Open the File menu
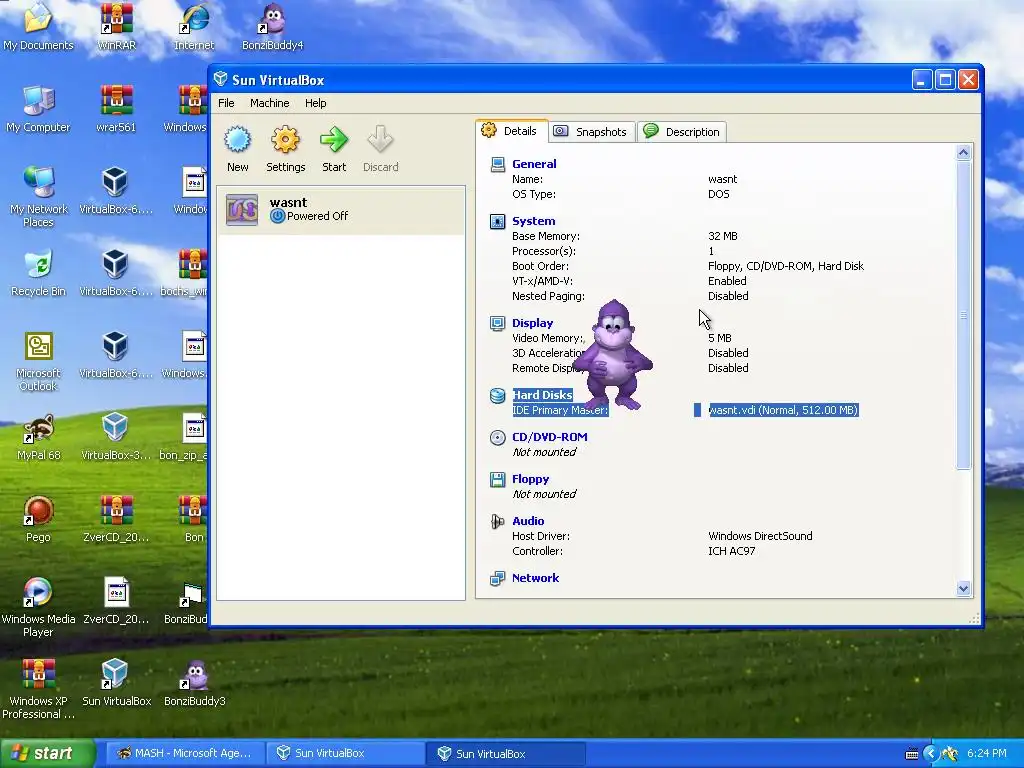1024x768 pixels. (226, 103)
